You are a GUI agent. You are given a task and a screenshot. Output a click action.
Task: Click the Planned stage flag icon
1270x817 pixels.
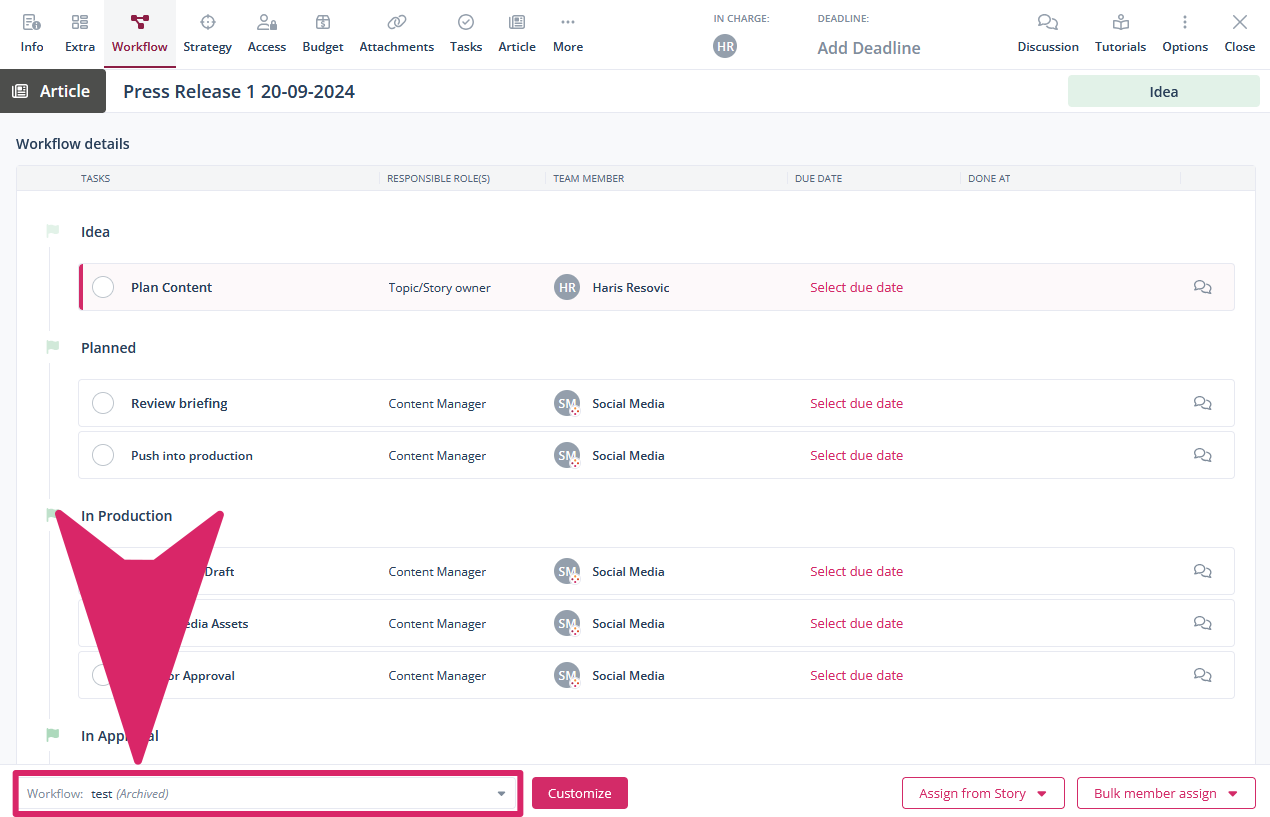tap(53, 347)
